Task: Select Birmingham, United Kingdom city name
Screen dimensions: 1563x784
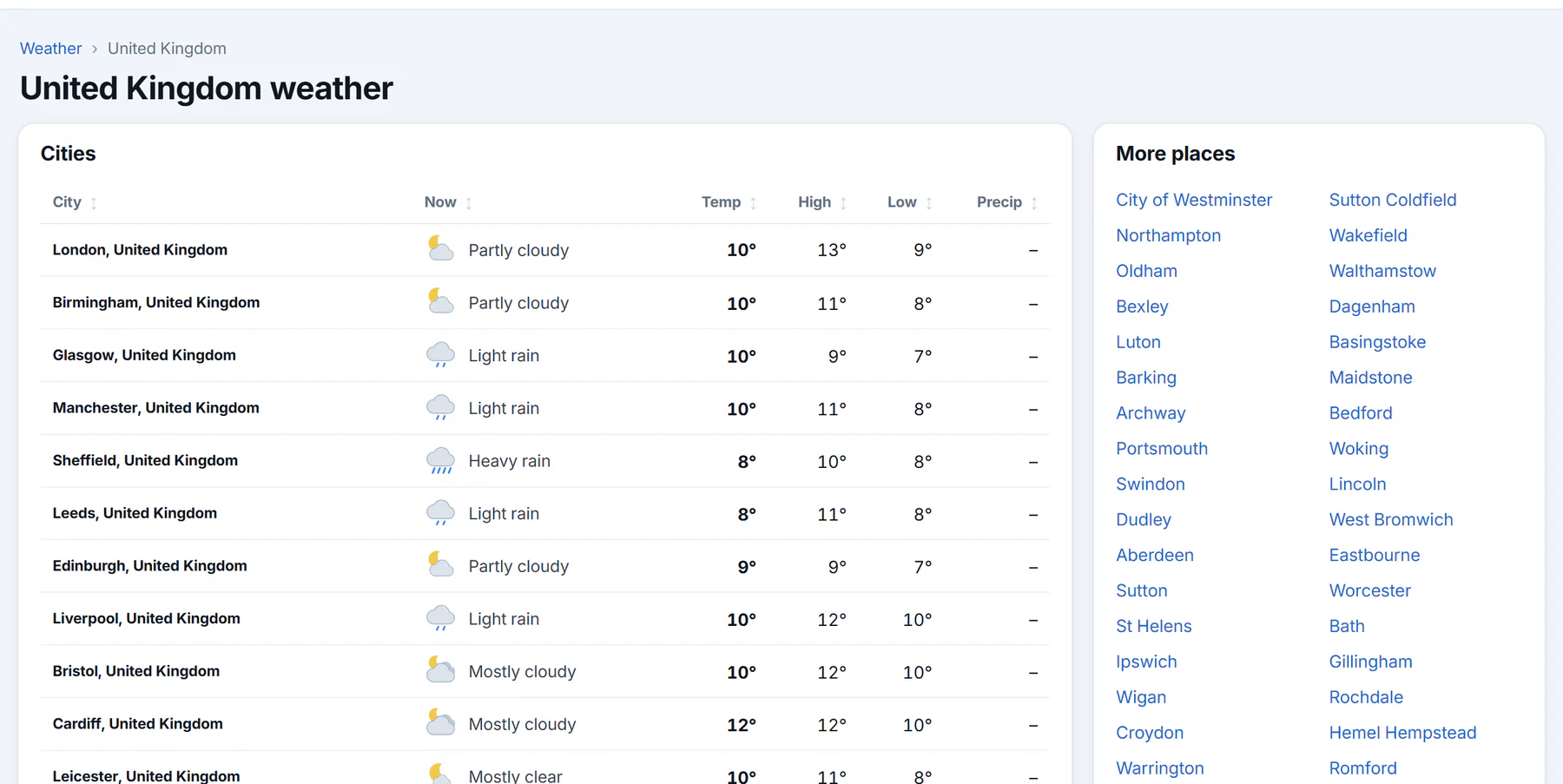Action: pos(156,302)
